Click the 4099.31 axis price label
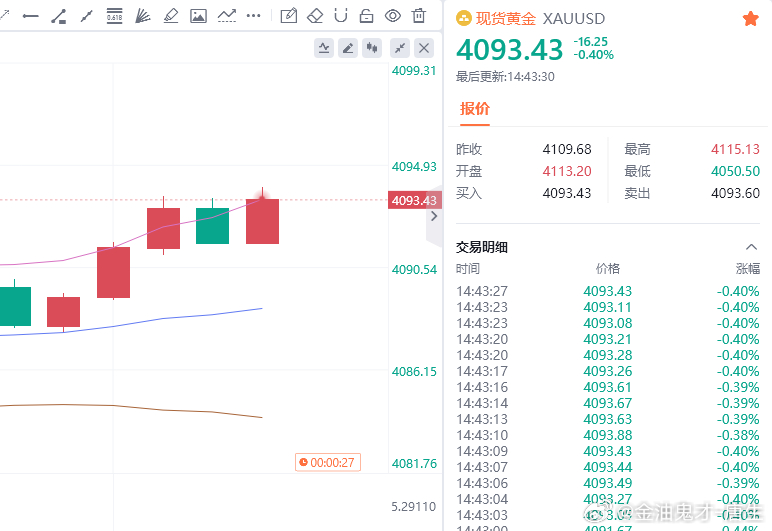The height and width of the screenshot is (531, 772). pyautogui.click(x=414, y=71)
